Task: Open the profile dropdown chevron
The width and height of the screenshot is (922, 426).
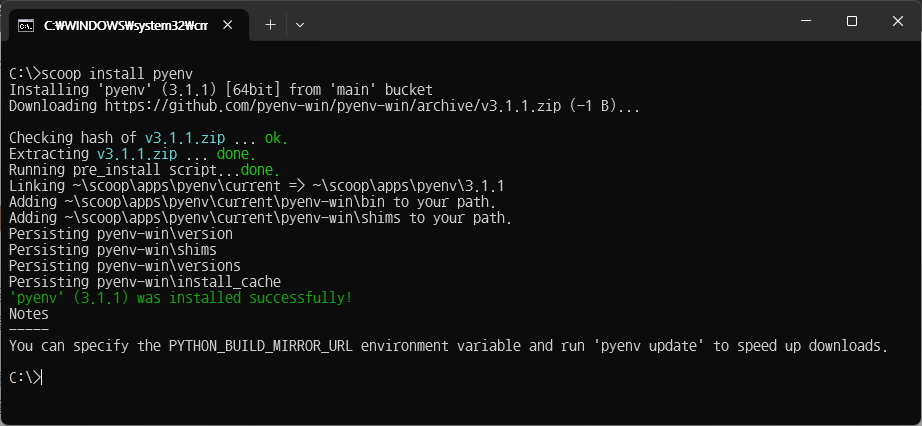Action: tap(300, 25)
